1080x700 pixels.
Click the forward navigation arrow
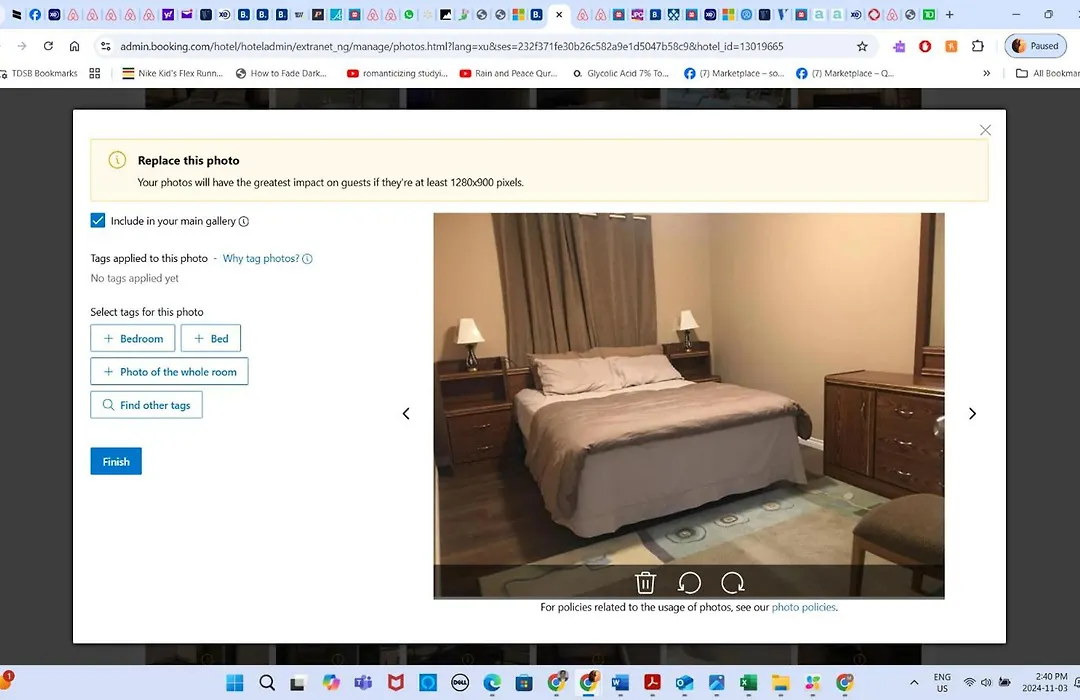[x=22, y=46]
